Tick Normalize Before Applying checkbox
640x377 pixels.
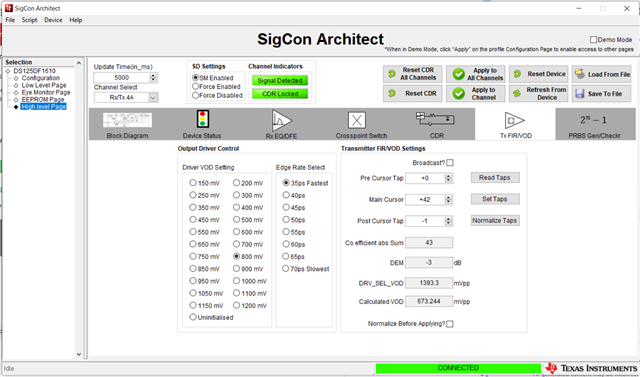(x=450, y=324)
